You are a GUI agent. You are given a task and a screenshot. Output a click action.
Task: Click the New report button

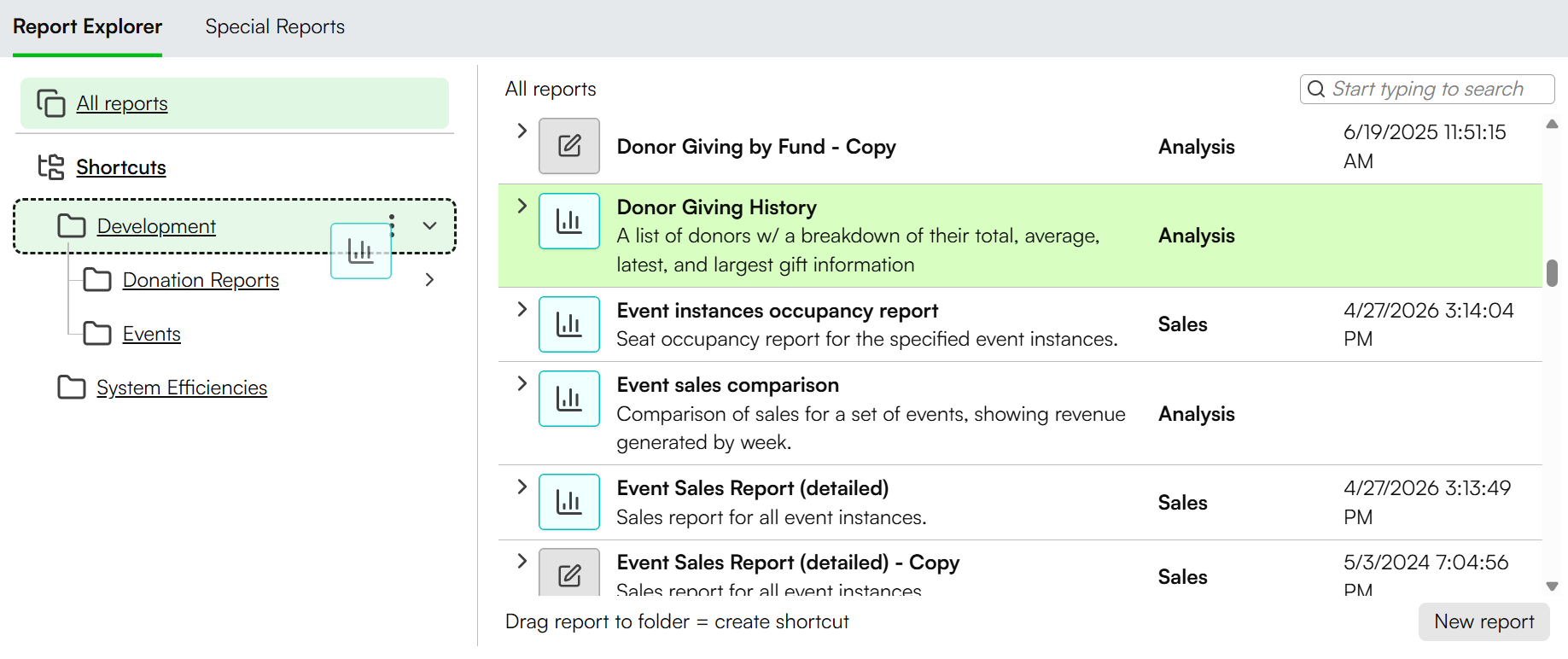point(1484,621)
